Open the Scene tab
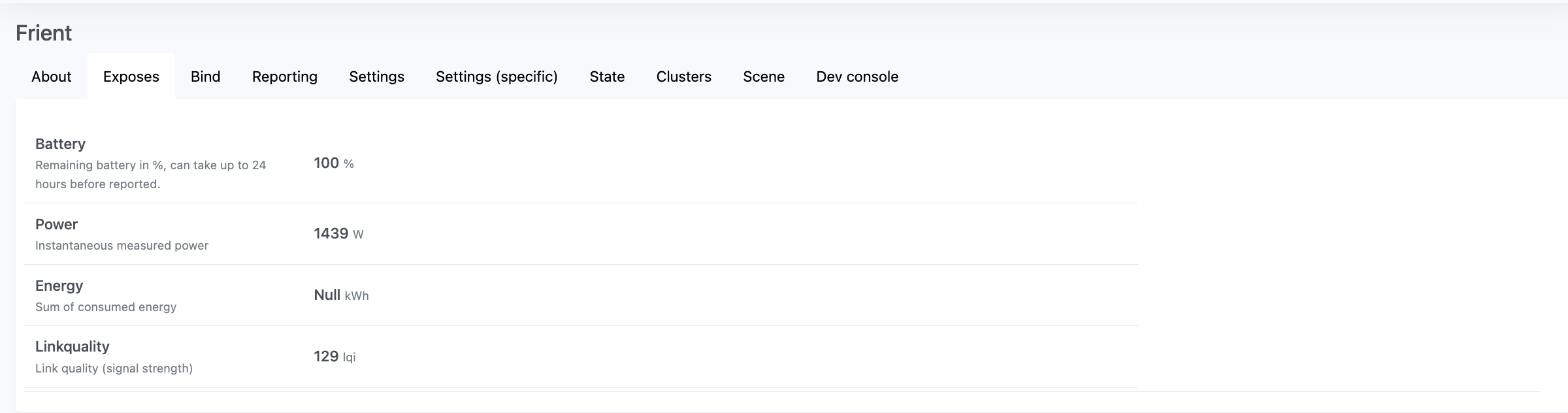 763,76
